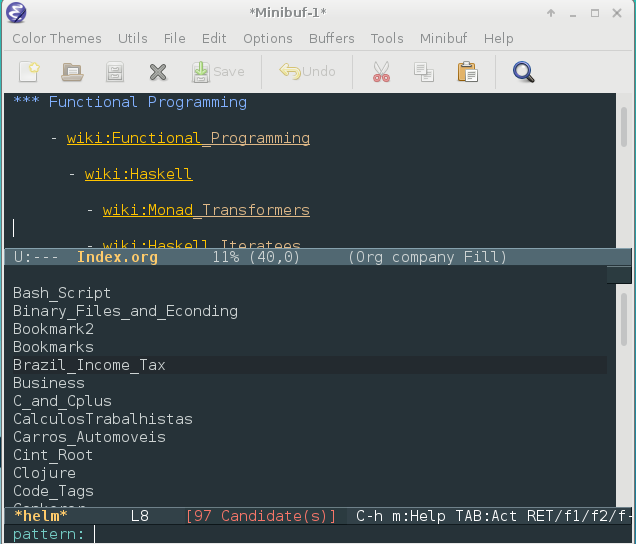Select Cint_Root candidate
This screenshot has height=544, width=636.
(x=53, y=455)
